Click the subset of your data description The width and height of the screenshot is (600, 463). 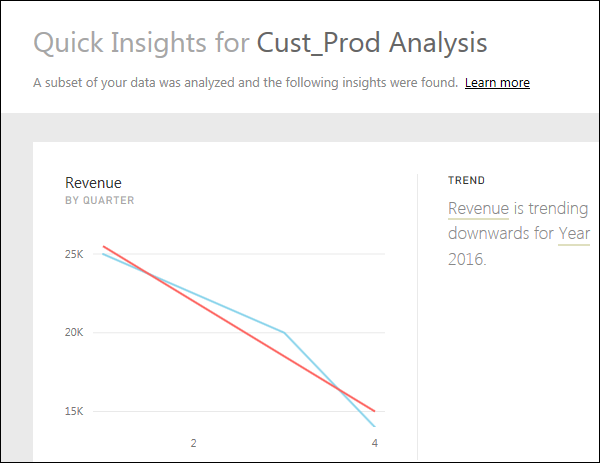click(245, 82)
